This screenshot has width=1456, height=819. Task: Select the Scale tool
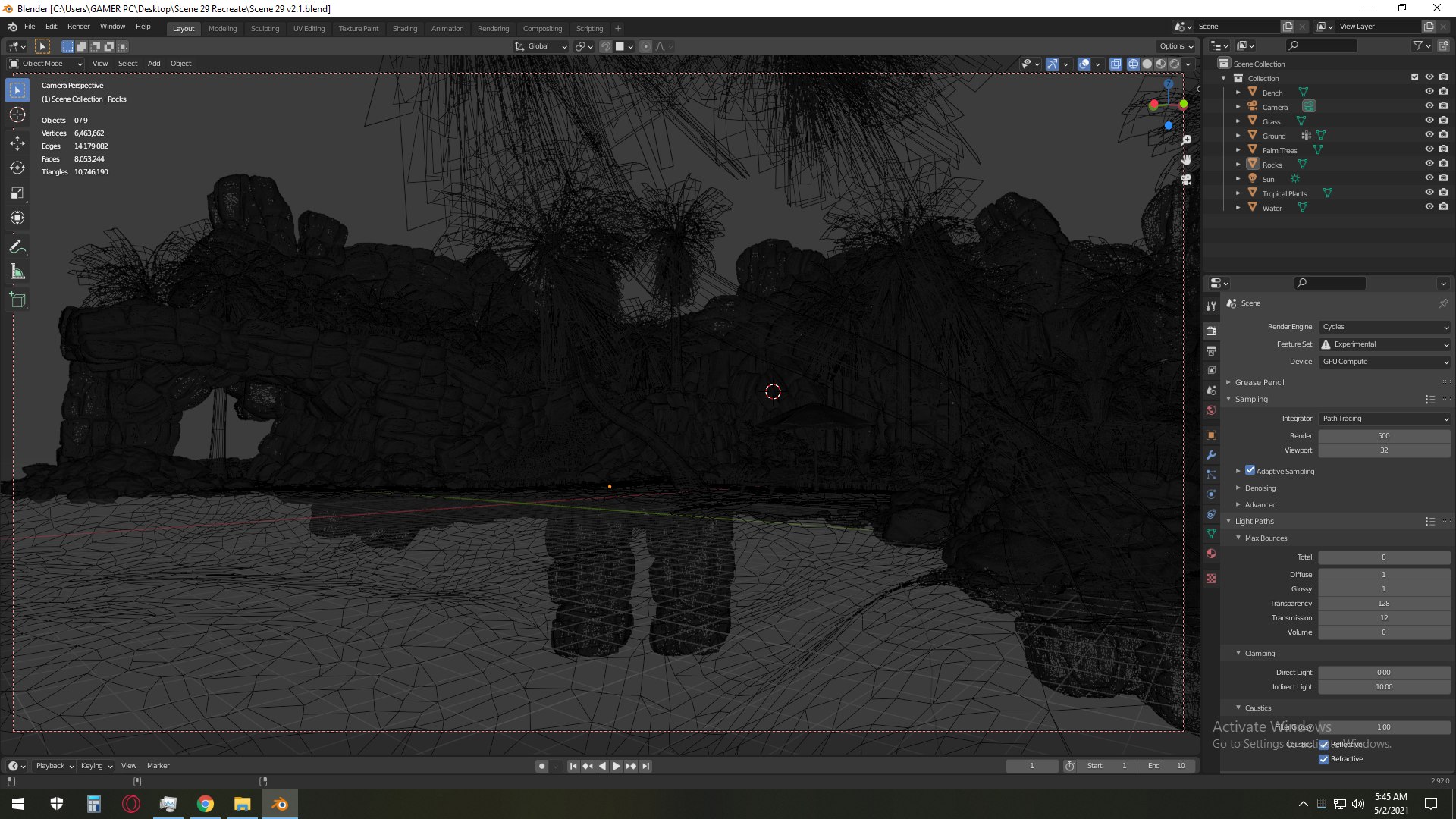[17, 193]
